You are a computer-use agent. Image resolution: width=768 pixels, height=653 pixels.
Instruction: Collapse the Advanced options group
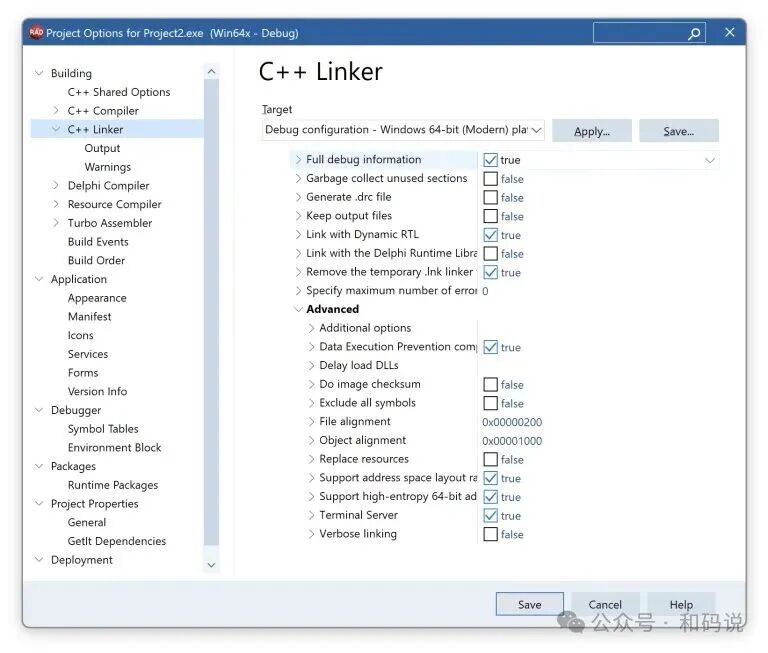pyautogui.click(x=298, y=309)
